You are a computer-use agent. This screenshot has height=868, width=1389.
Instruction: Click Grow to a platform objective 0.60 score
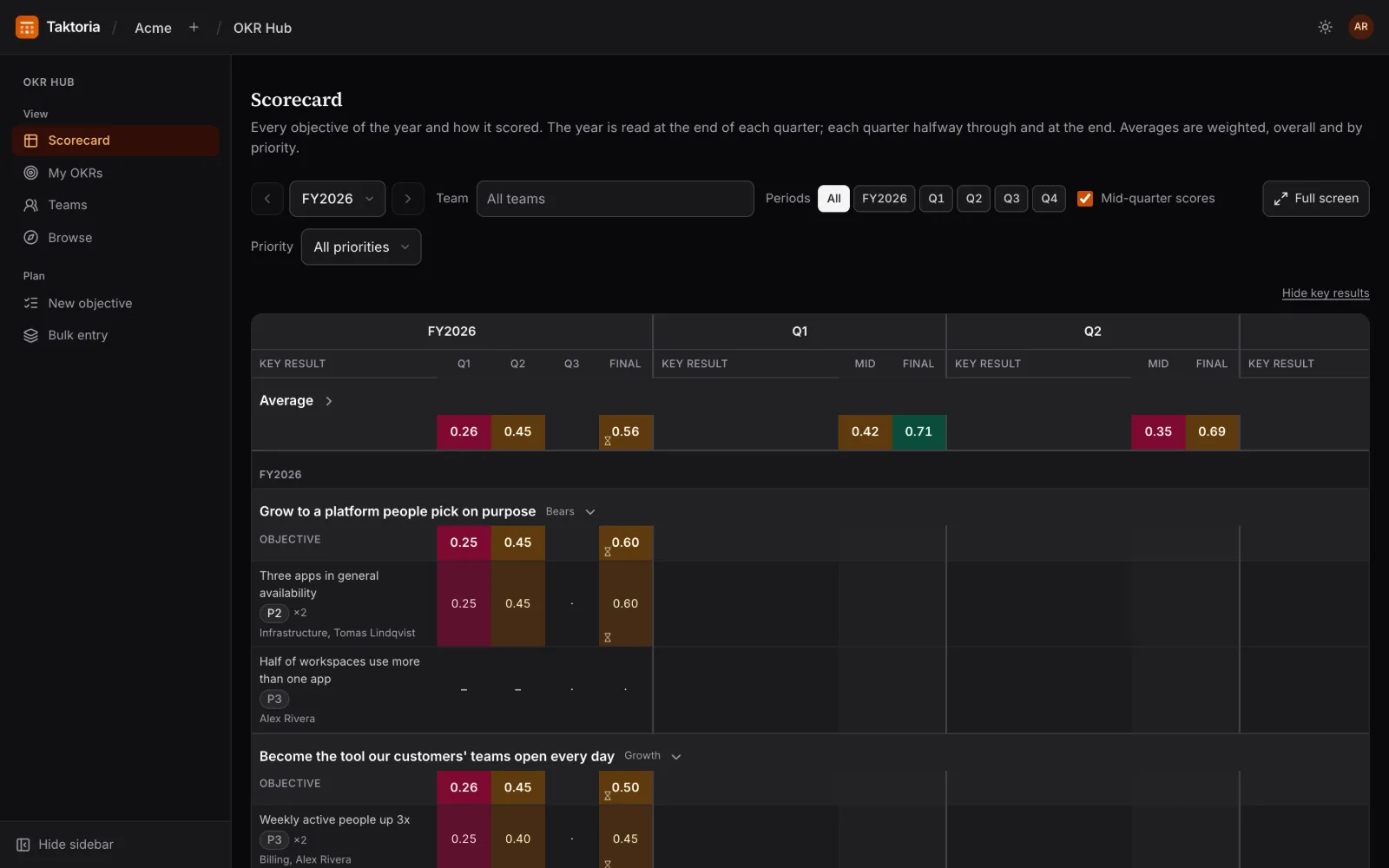point(625,543)
